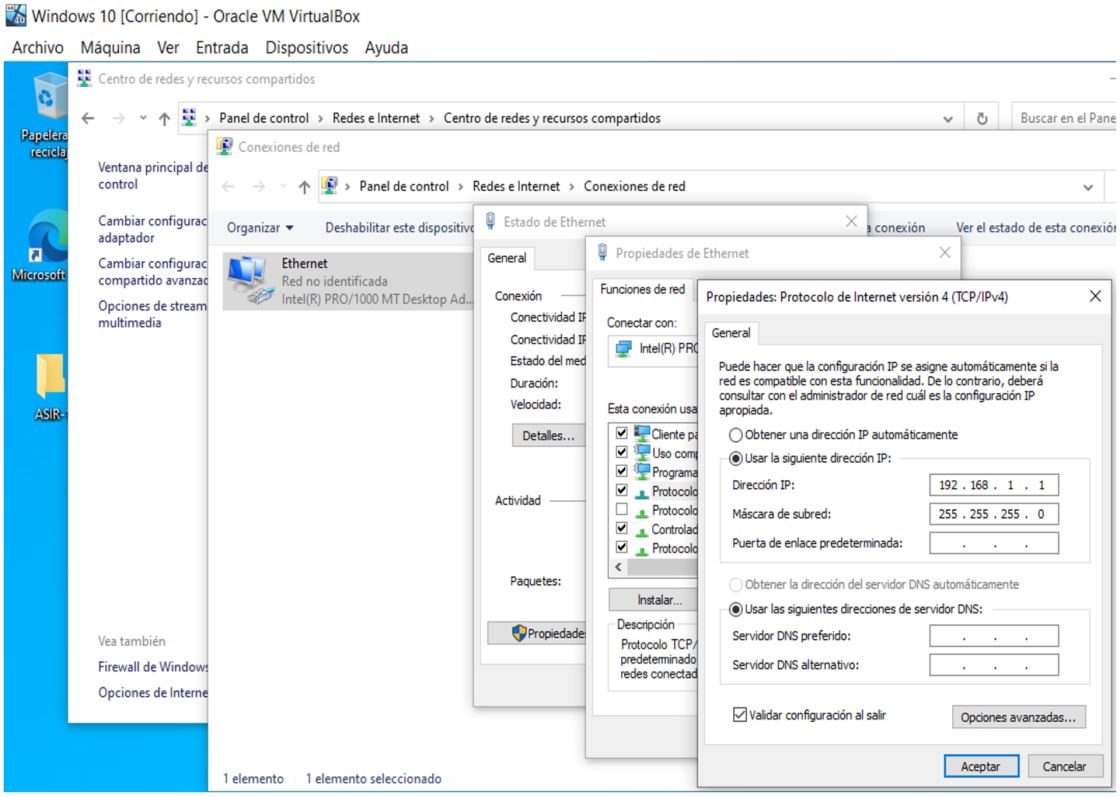Screen dimensions: 1120x797
Task: Click the Detalles button in Estado de Ethernet
Action: pyautogui.click(x=548, y=436)
